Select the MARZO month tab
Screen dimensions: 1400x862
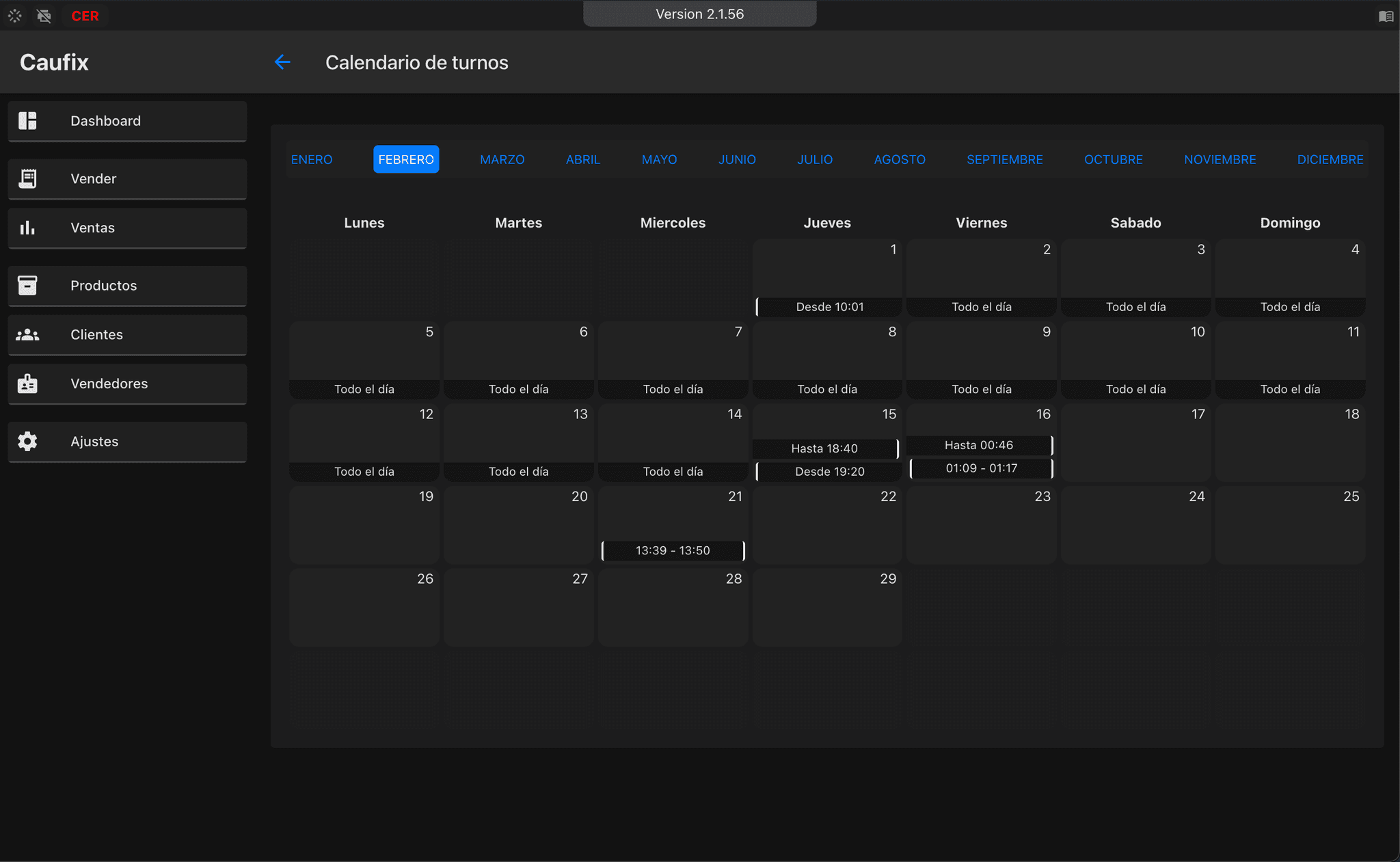[501, 158]
